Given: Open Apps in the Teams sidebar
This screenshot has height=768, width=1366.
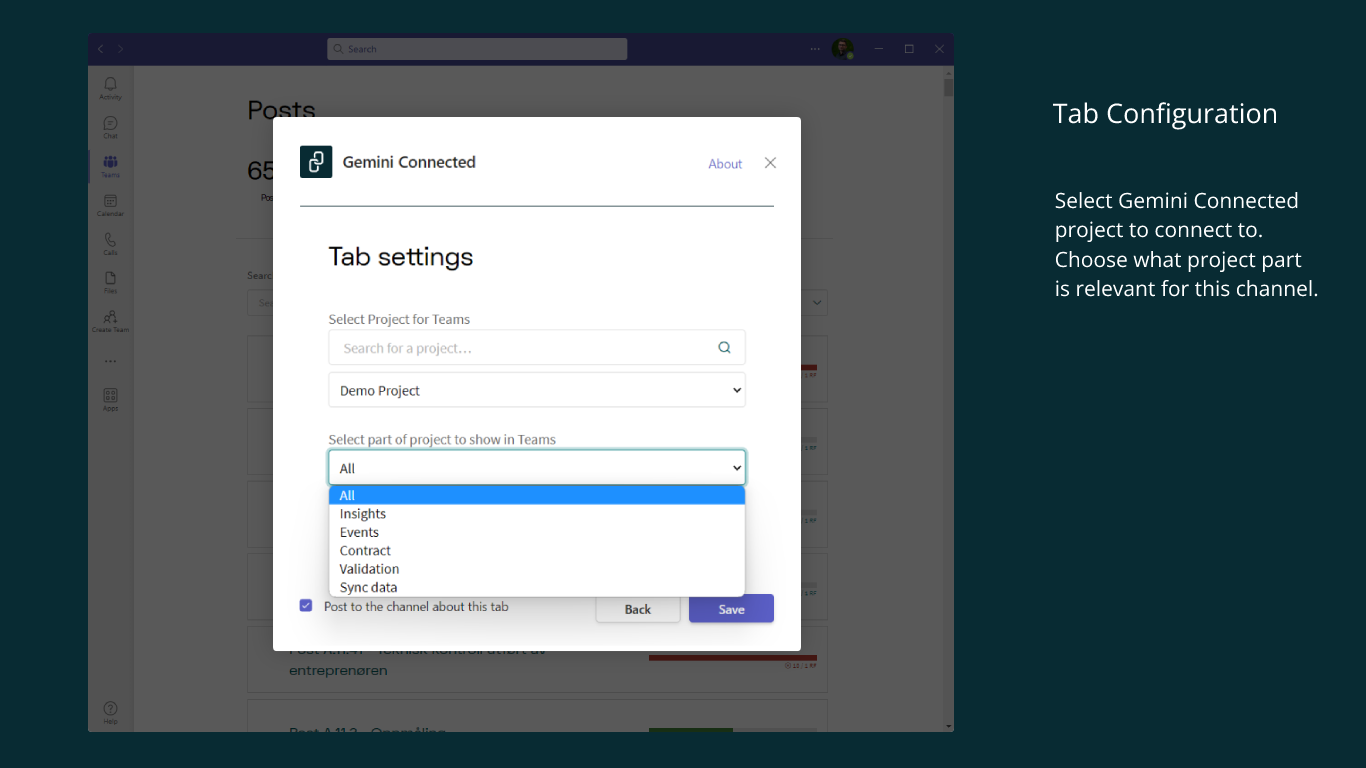Looking at the screenshot, I should [x=110, y=399].
